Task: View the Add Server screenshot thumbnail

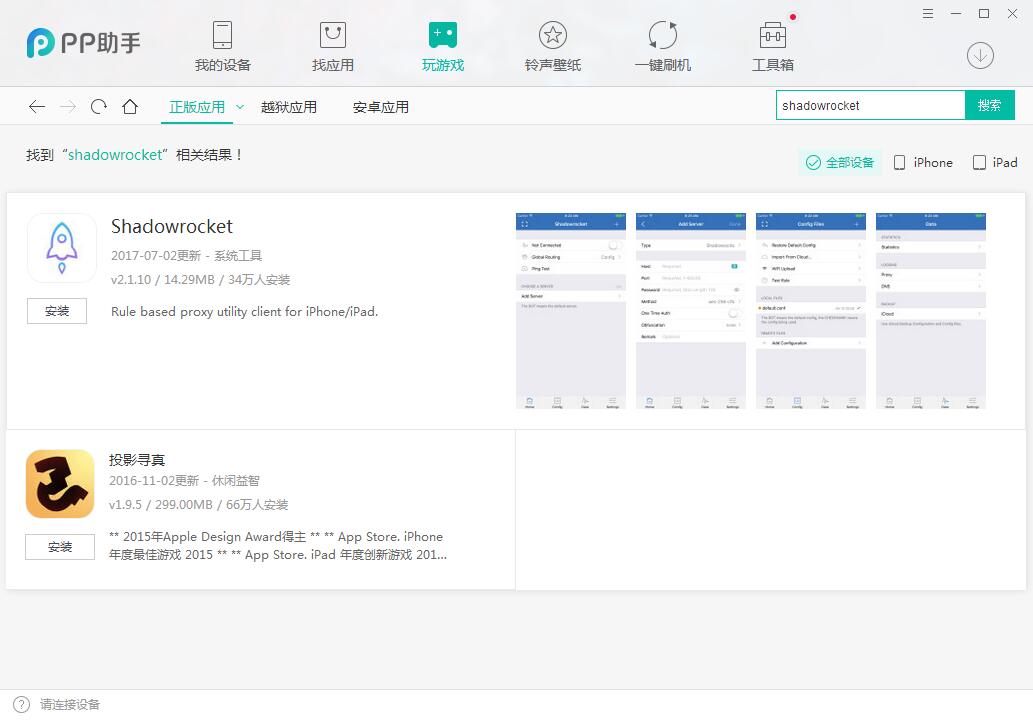Action: point(691,311)
